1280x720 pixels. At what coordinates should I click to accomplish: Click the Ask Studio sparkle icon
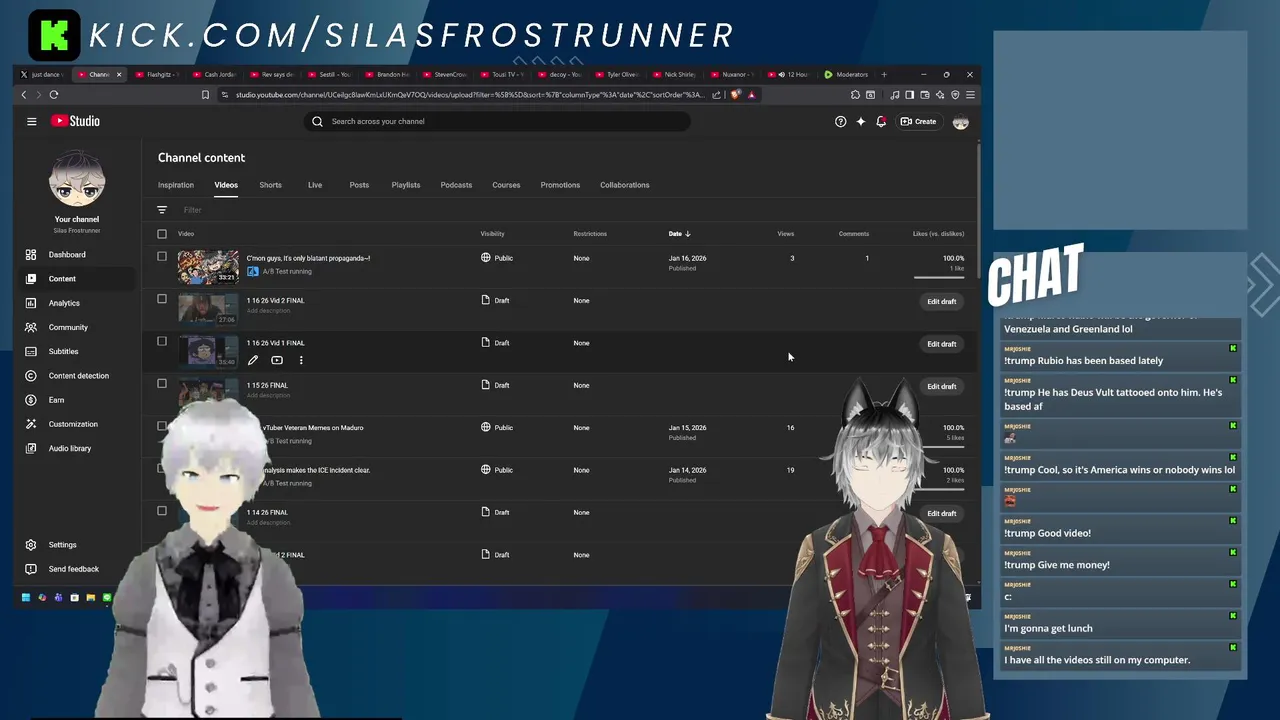pyautogui.click(x=861, y=121)
